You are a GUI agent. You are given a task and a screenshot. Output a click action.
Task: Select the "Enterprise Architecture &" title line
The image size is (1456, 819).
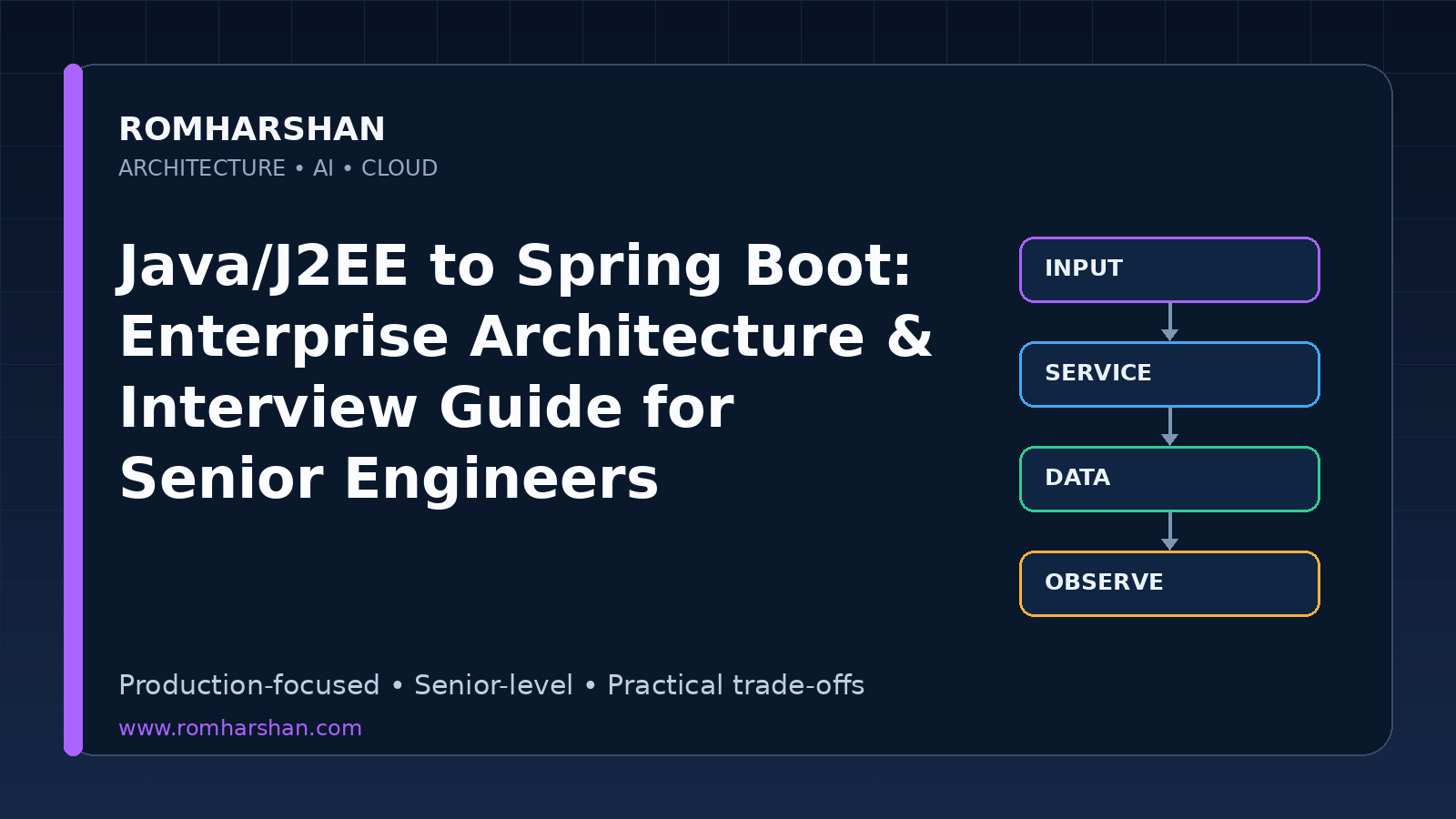pos(526,337)
